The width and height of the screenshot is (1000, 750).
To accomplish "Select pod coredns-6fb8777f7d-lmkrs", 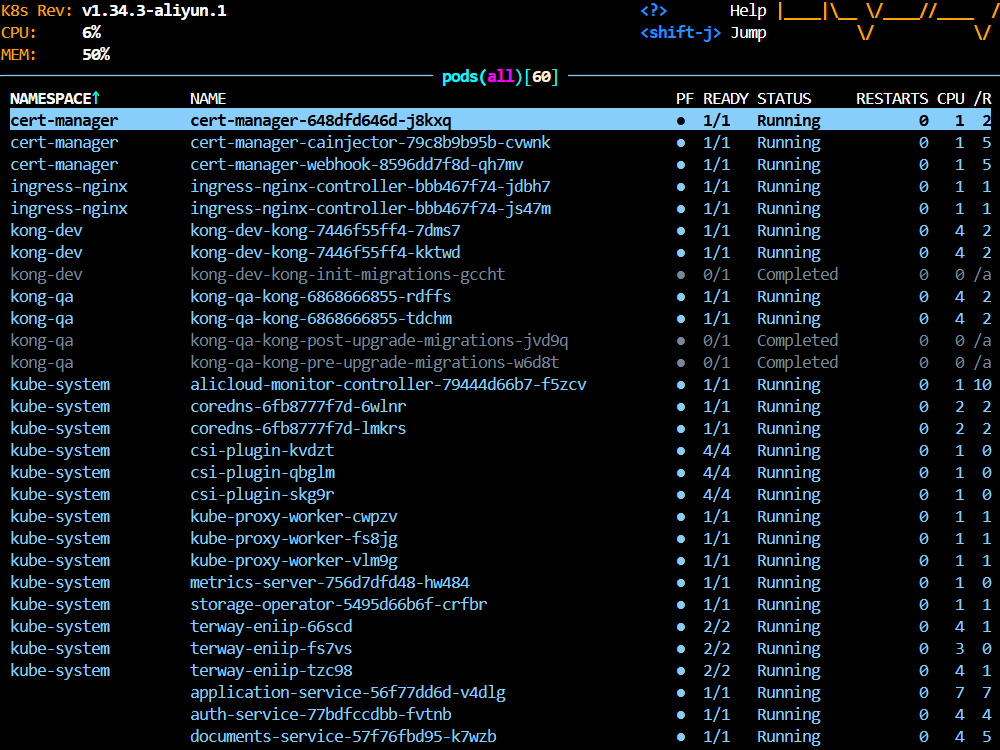I will (500, 428).
